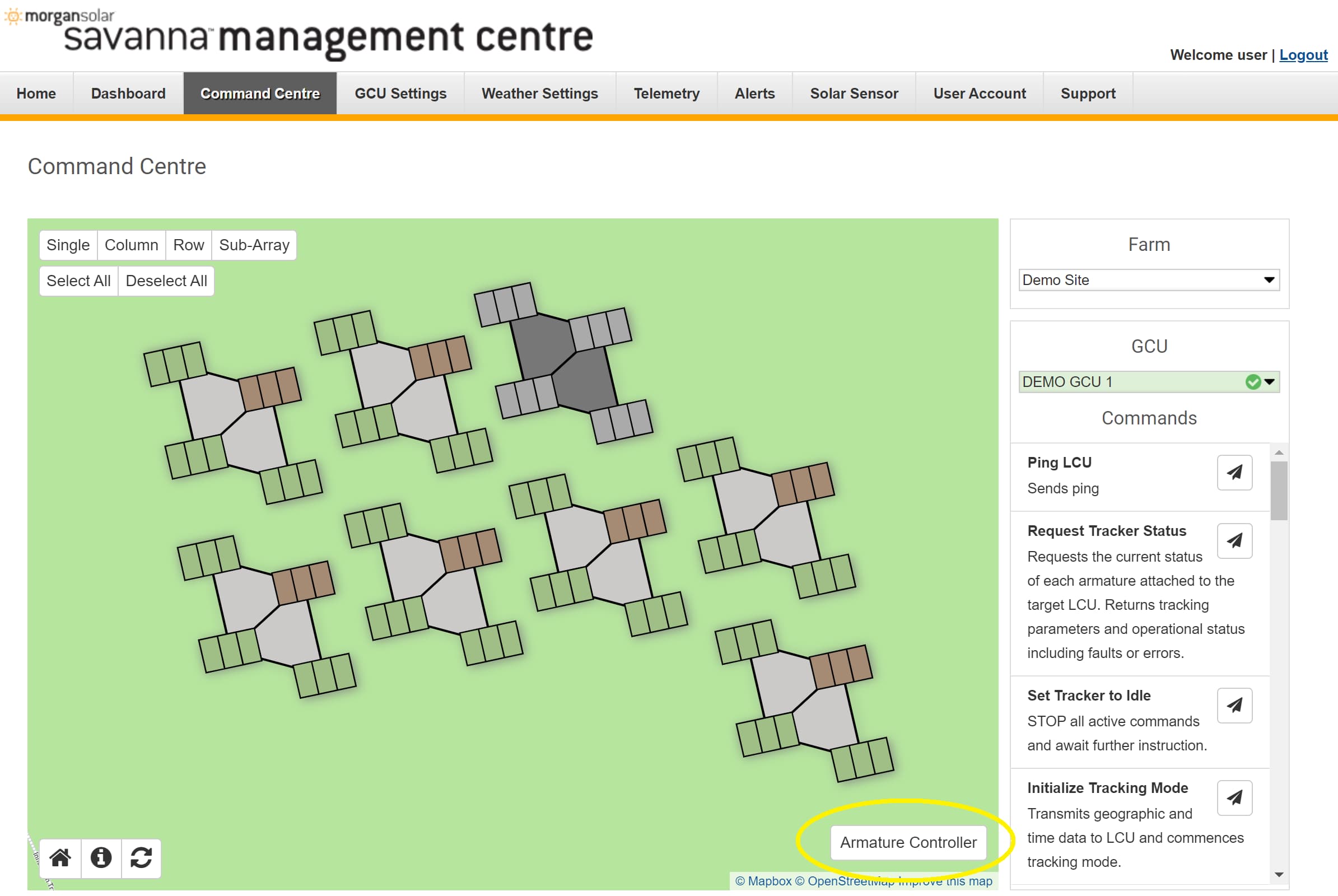Switch selection mode to Sub-Array

click(x=254, y=245)
